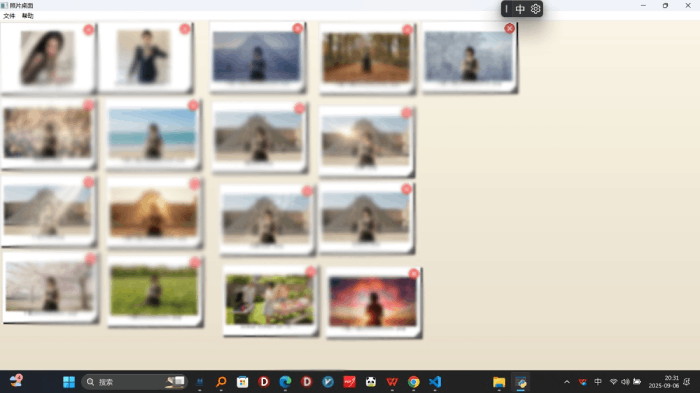
Task: Select the autumn forest path thumbnail
Action: 367,58
